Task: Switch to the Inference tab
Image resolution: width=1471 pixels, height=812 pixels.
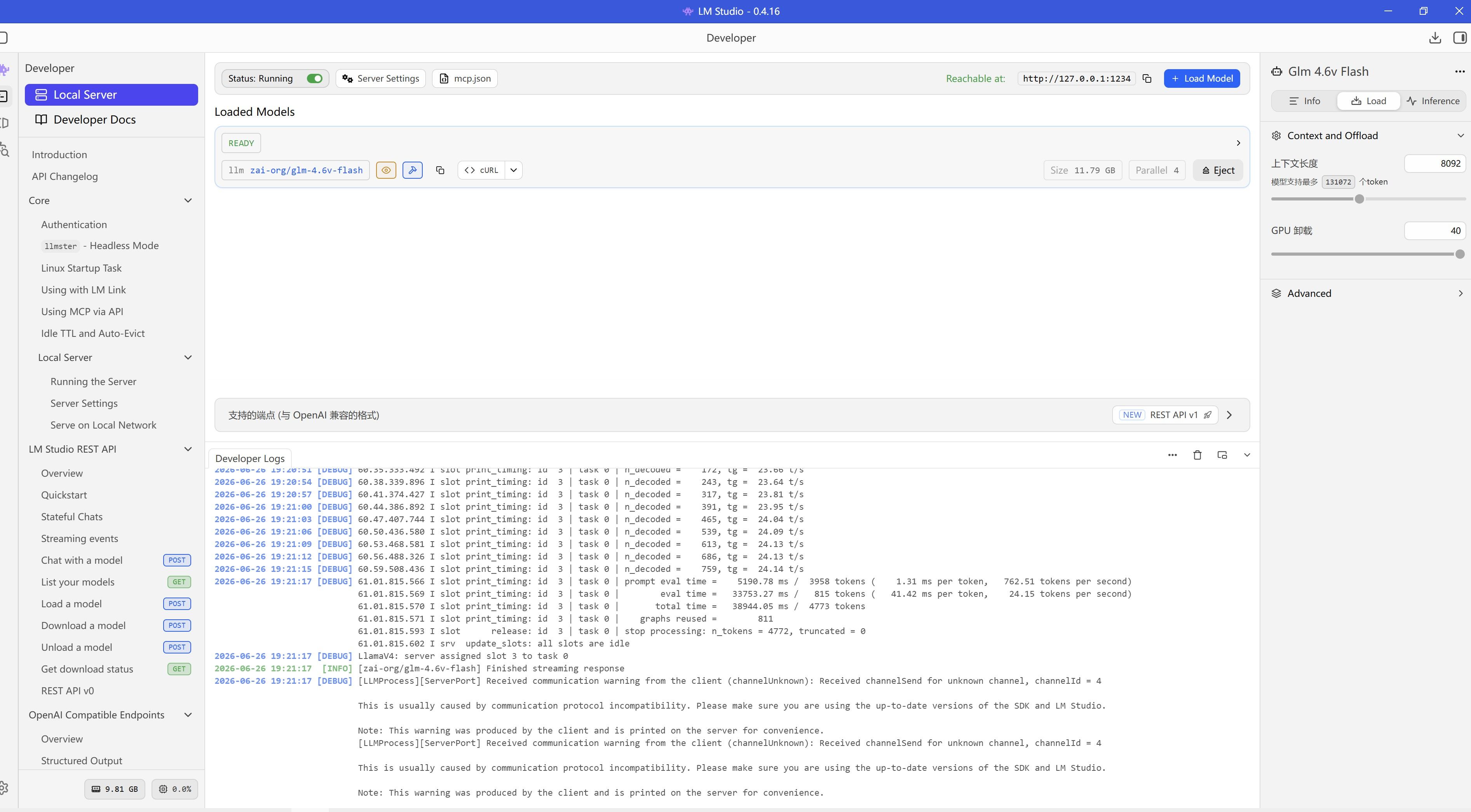Action: (x=1433, y=101)
